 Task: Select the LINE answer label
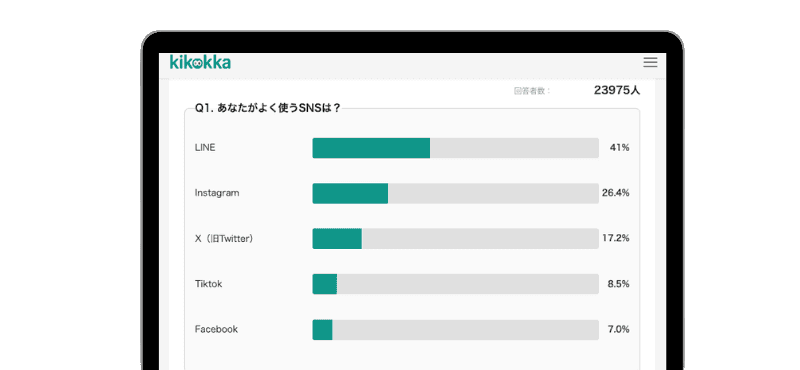tap(205, 147)
